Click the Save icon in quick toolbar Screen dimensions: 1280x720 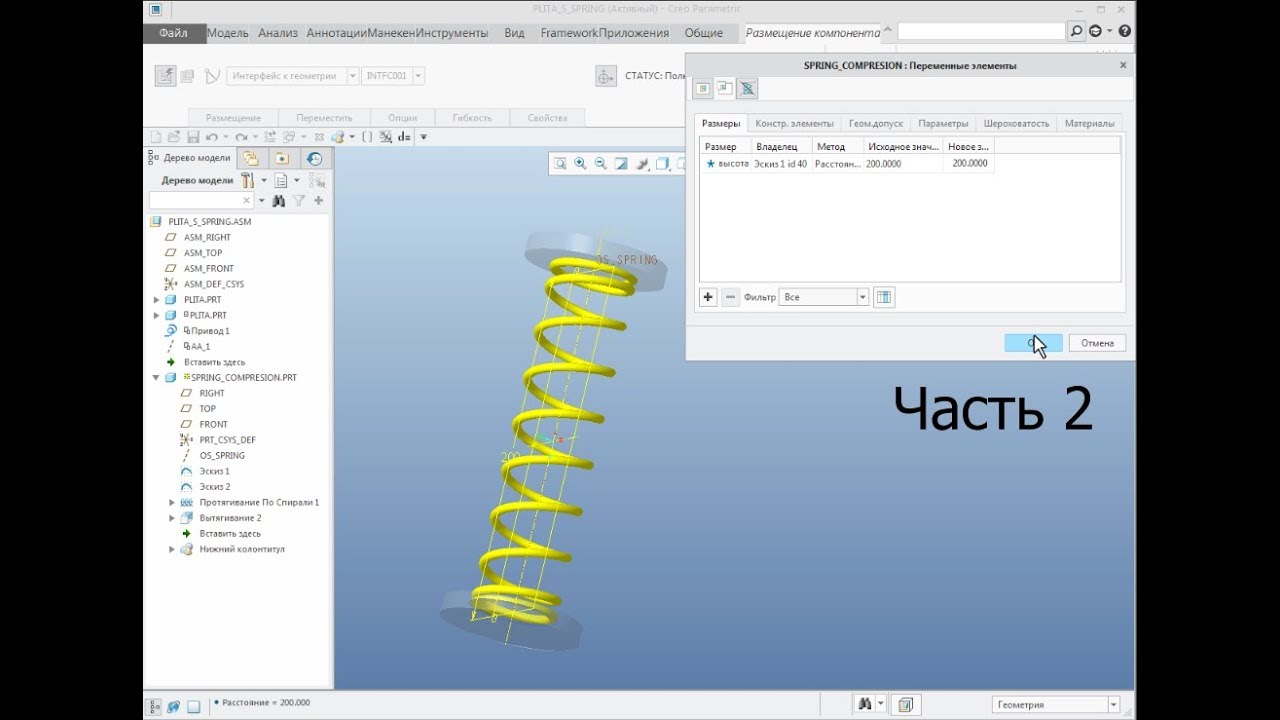[x=193, y=136]
